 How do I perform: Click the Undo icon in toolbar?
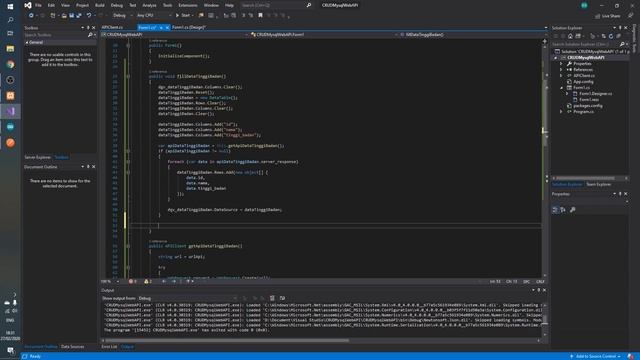(89, 16)
